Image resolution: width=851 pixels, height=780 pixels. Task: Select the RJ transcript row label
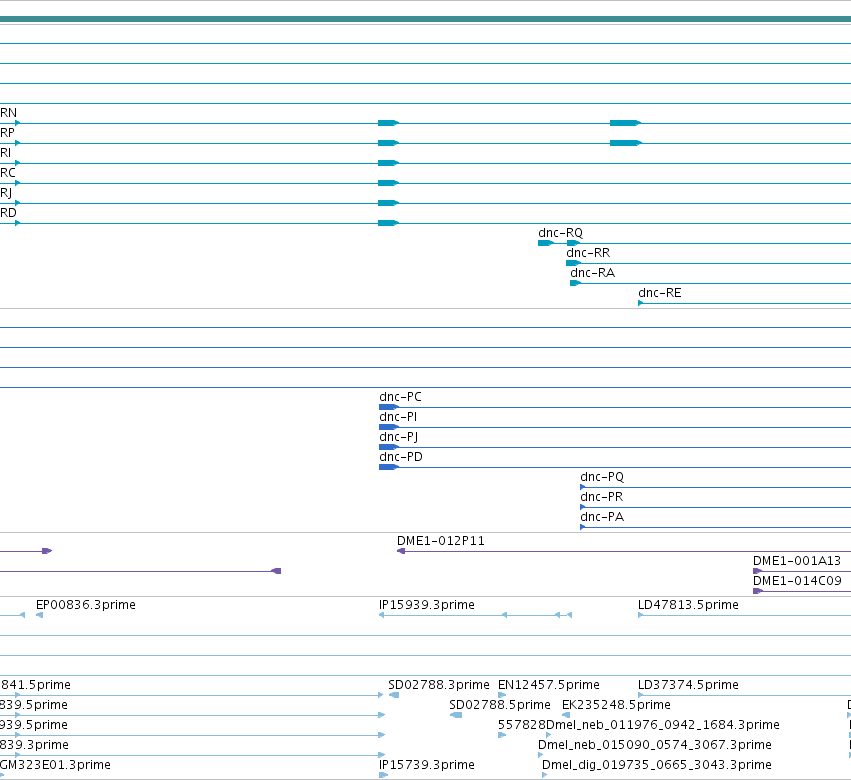[6, 193]
